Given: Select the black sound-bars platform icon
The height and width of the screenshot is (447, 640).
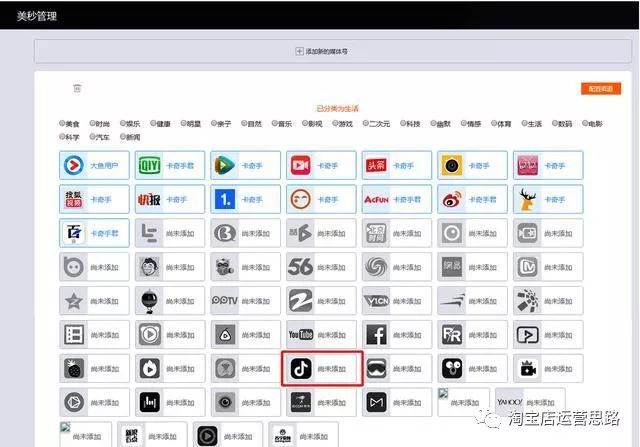Looking at the screenshot, I should tap(149, 403).
